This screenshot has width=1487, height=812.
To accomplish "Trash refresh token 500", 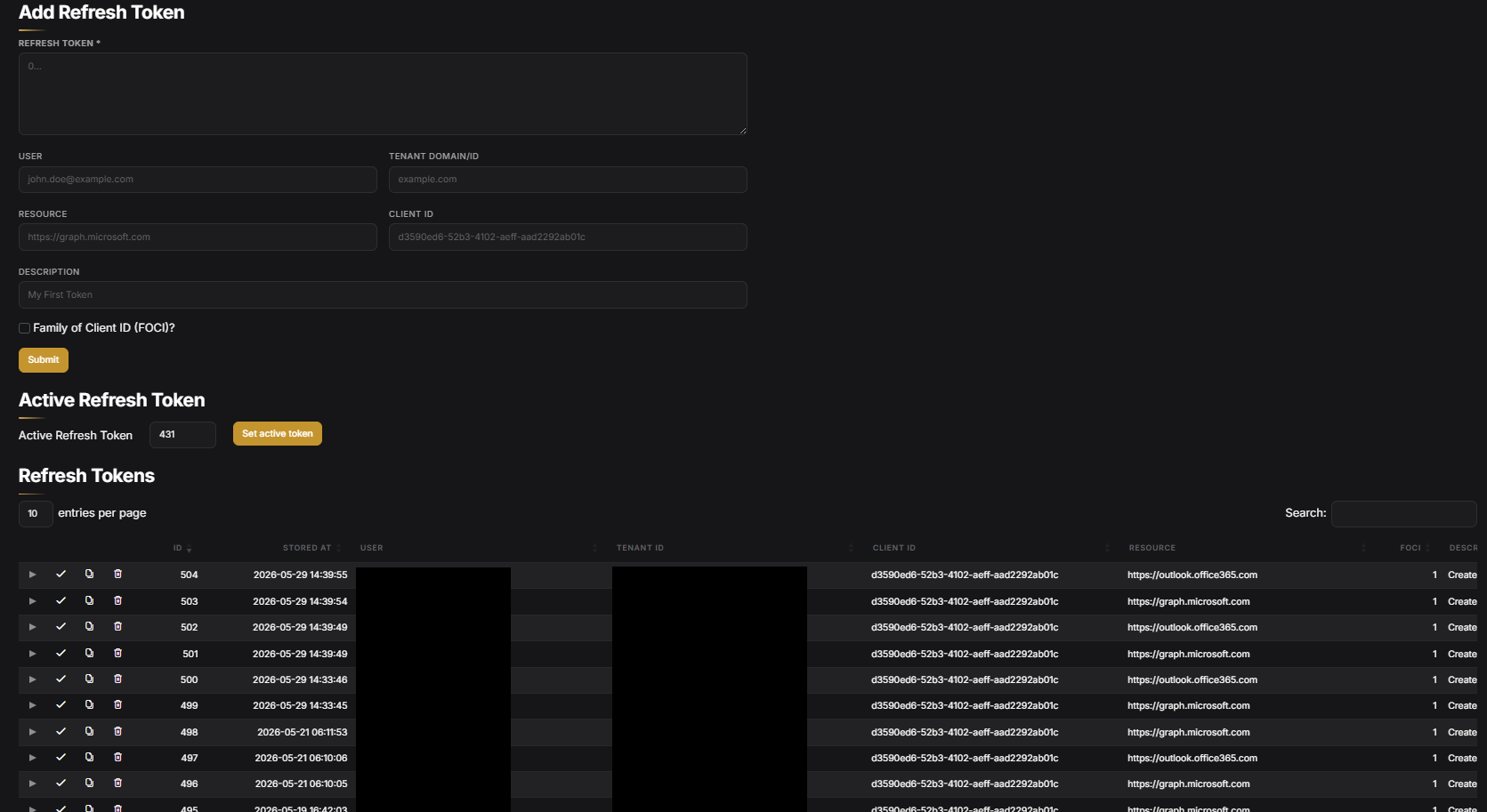I will [x=117, y=679].
